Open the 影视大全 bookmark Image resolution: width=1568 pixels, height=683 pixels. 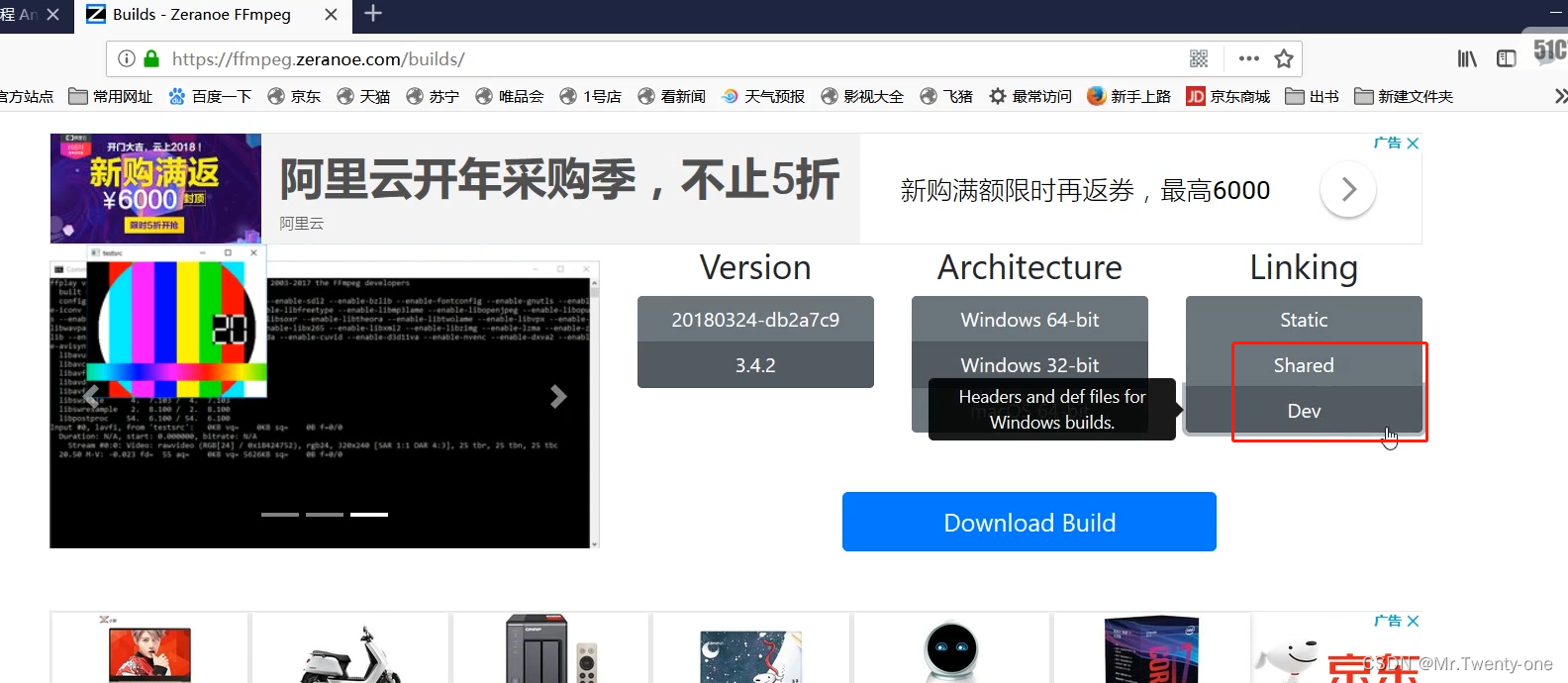(x=862, y=96)
